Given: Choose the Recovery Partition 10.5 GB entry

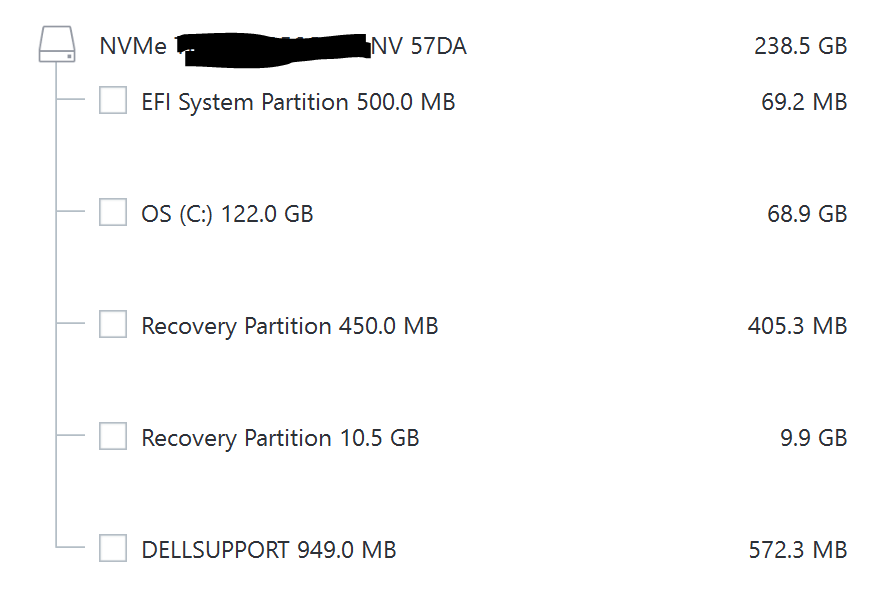Looking at the screenshot, I should (280, 438).
